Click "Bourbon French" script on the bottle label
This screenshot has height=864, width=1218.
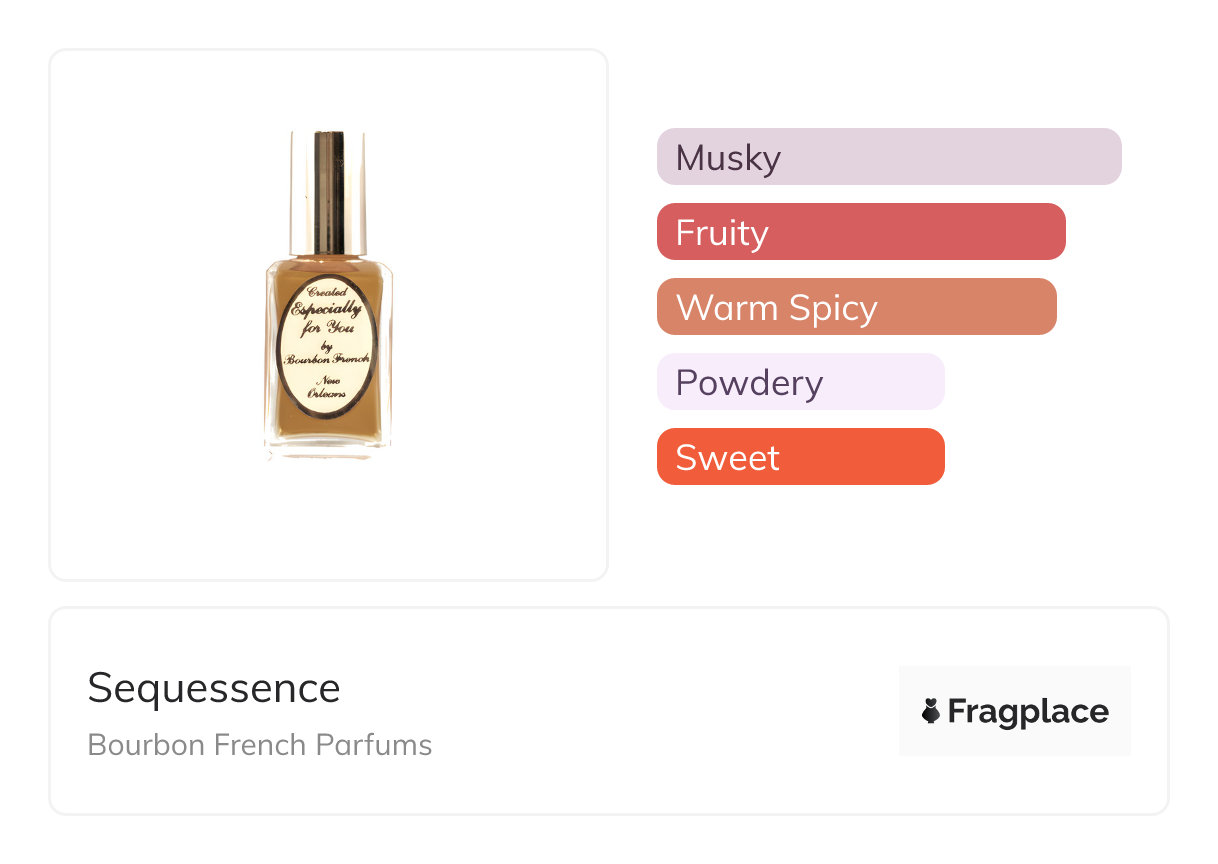click(x=328, y=358)
